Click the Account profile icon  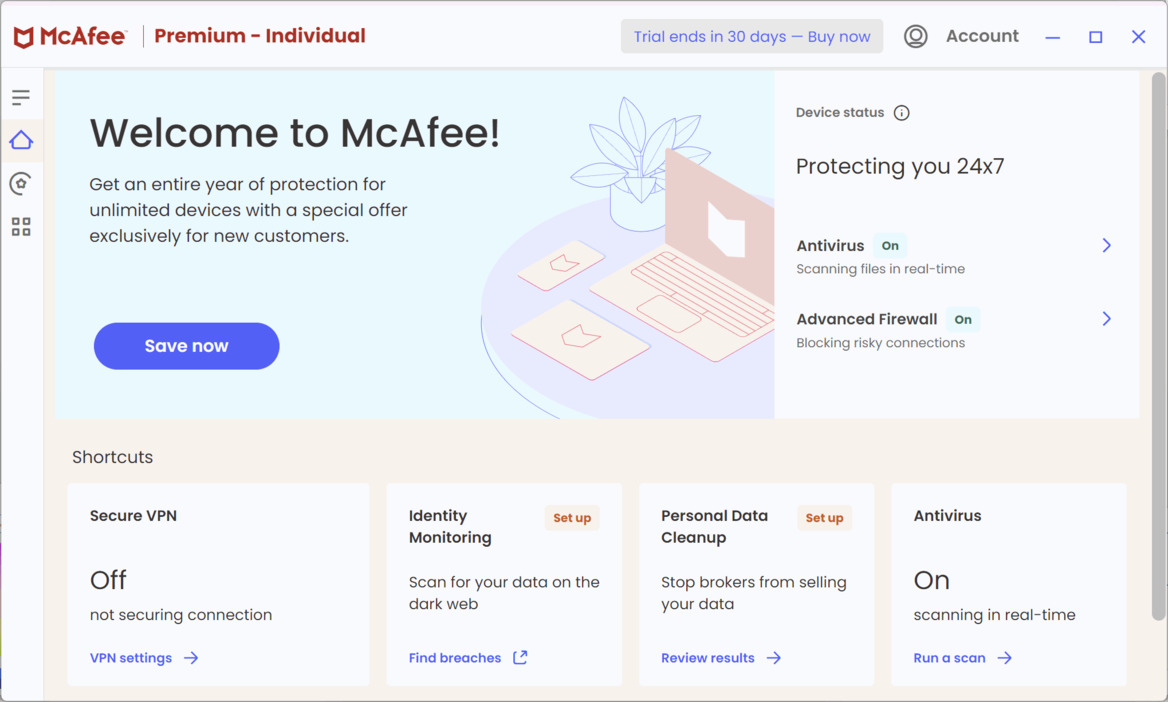tap(915, 37)
